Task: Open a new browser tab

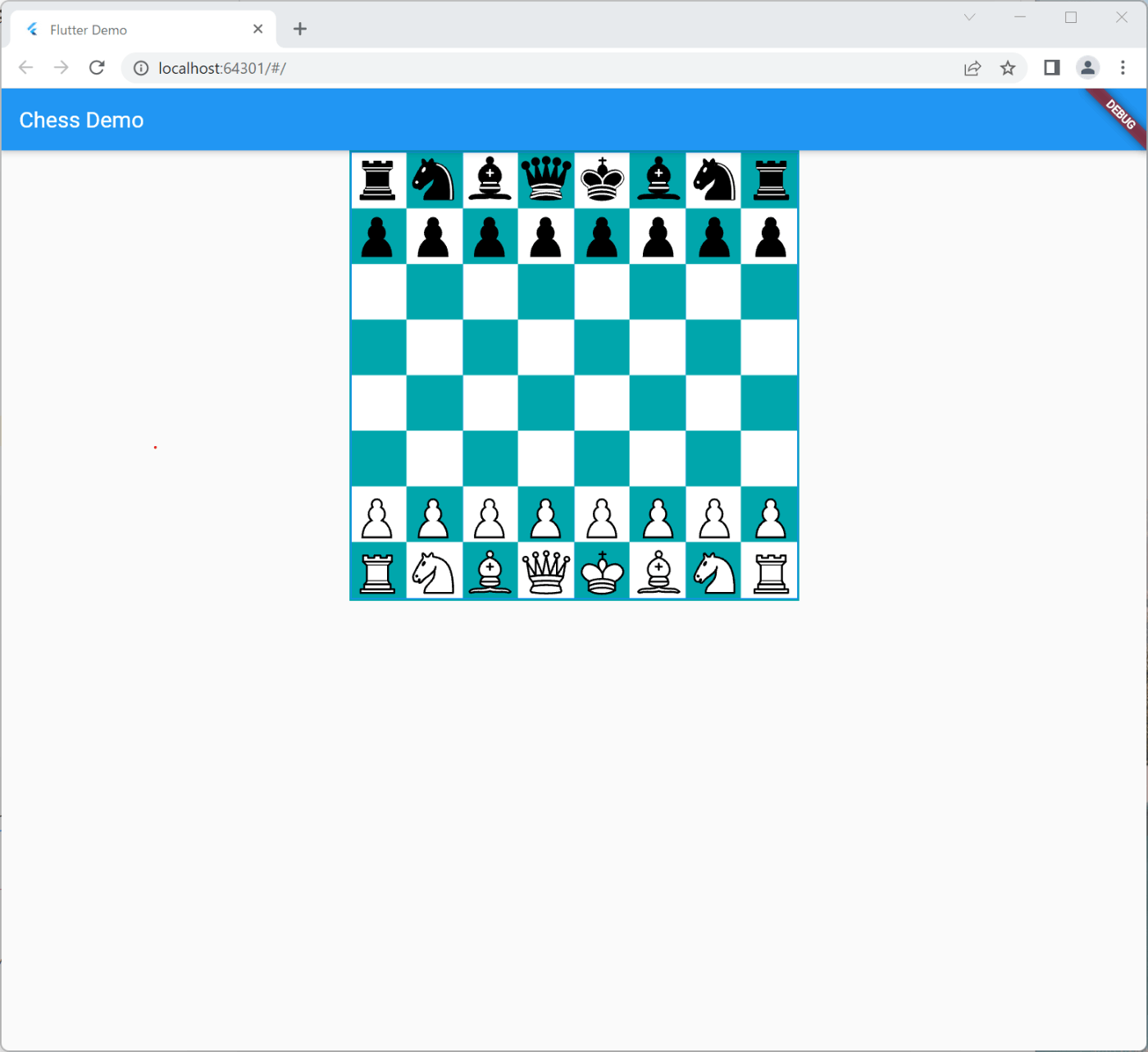Action: pyautogui.click(x=300, y=30)
